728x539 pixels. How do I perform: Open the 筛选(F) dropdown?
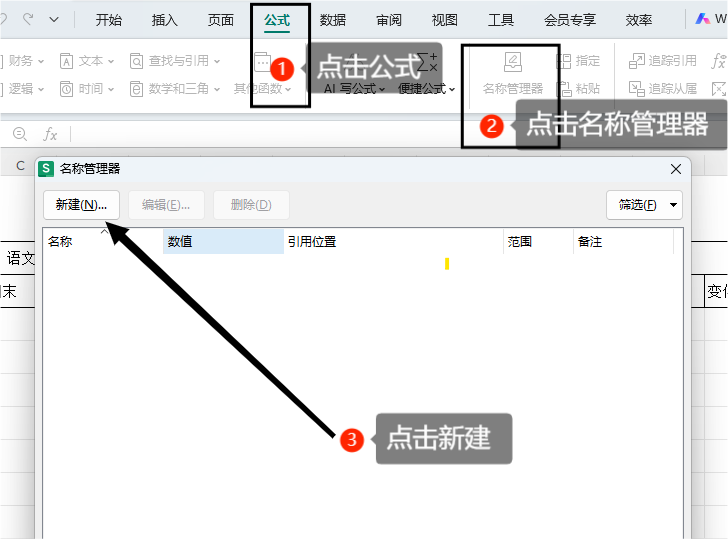tap(644, 205)
